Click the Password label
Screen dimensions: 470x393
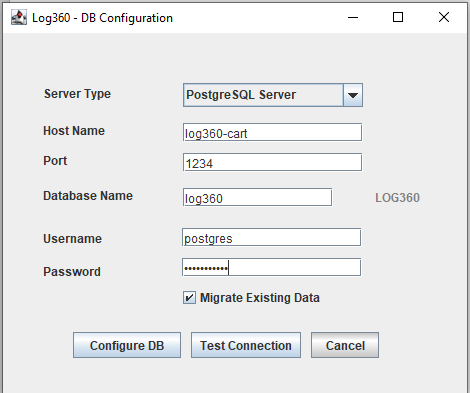(72, 272)
